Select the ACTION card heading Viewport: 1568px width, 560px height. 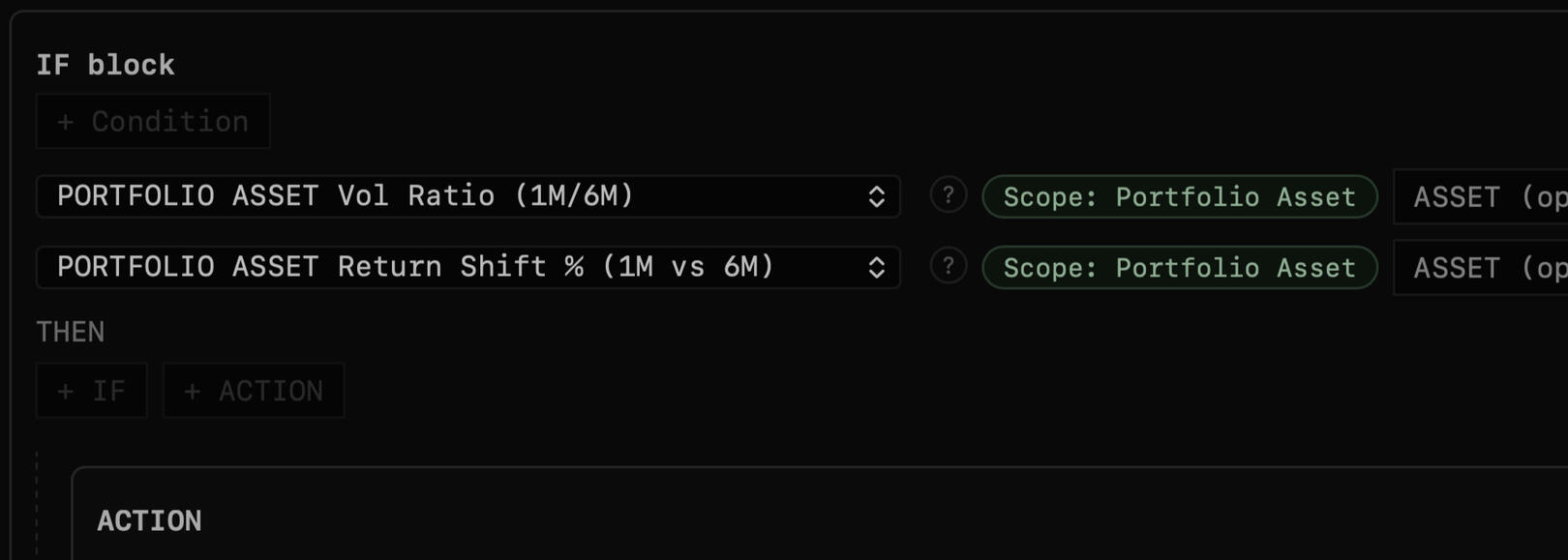coord(149,520)
